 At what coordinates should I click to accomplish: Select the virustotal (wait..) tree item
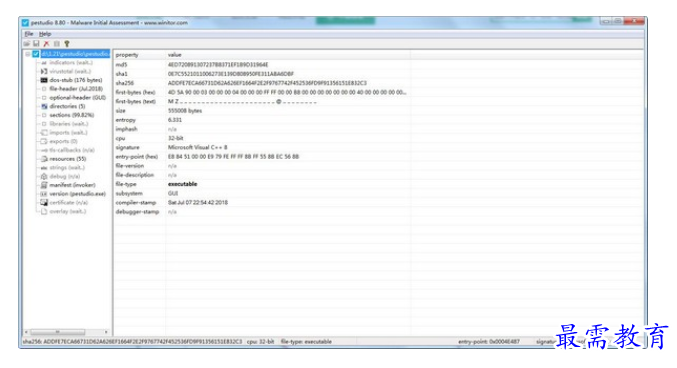(x=70, y=71)
